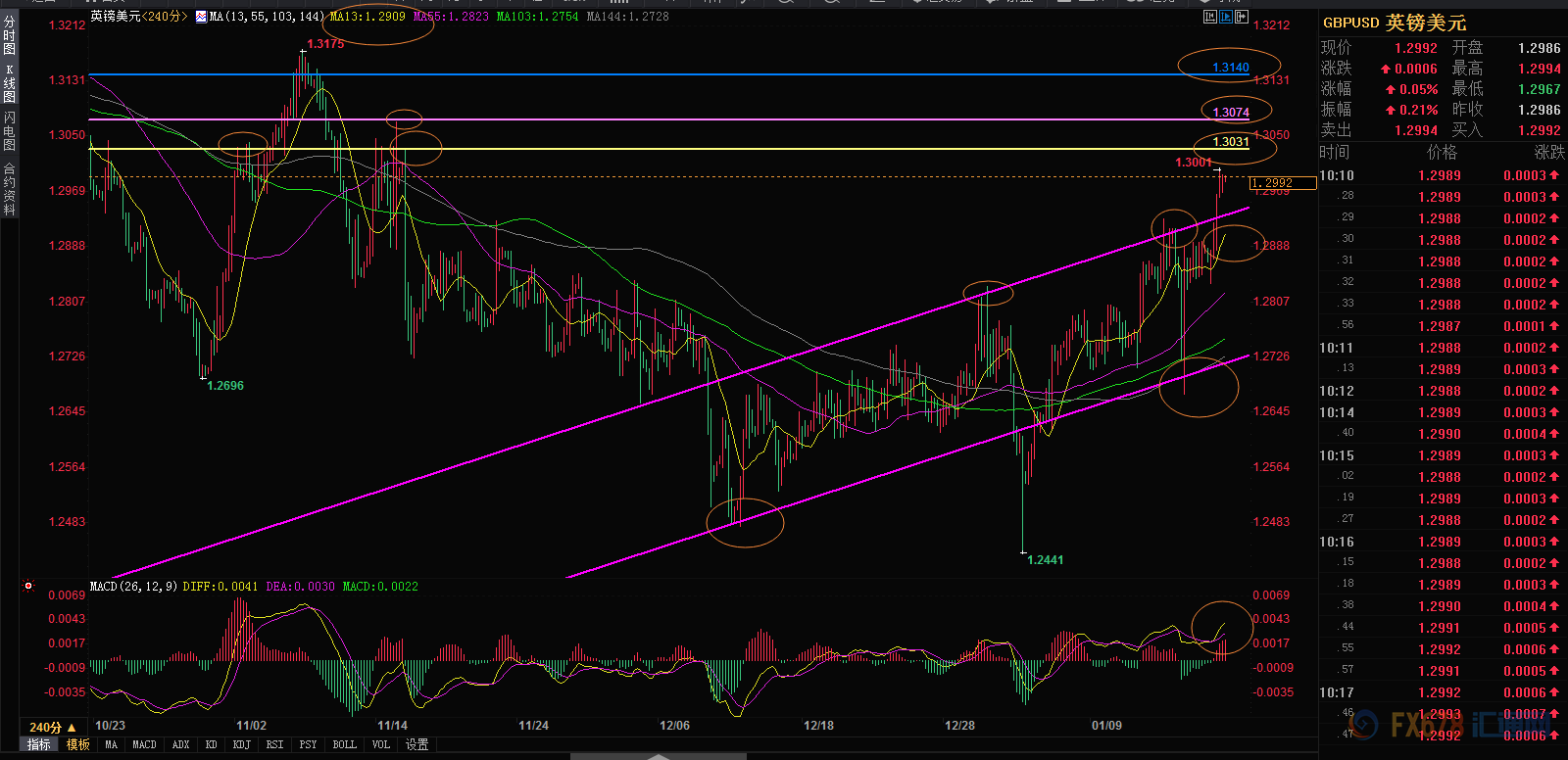1568x760 pixels.
Task: Click the MA144:1.2728 value
Action: [x=628, y=17]
